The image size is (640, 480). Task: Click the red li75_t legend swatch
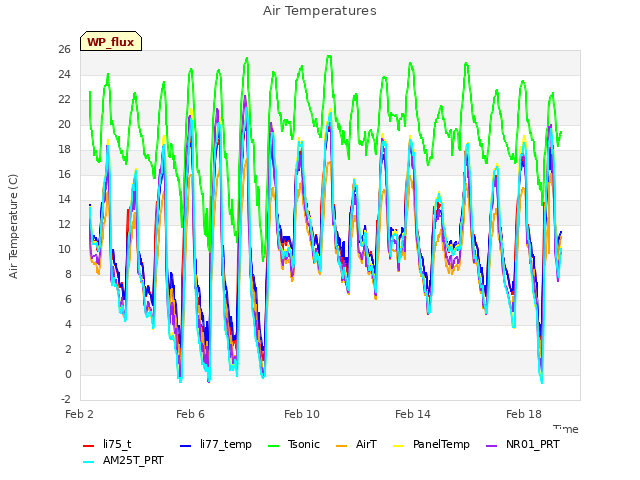click(x=89, y=446)
